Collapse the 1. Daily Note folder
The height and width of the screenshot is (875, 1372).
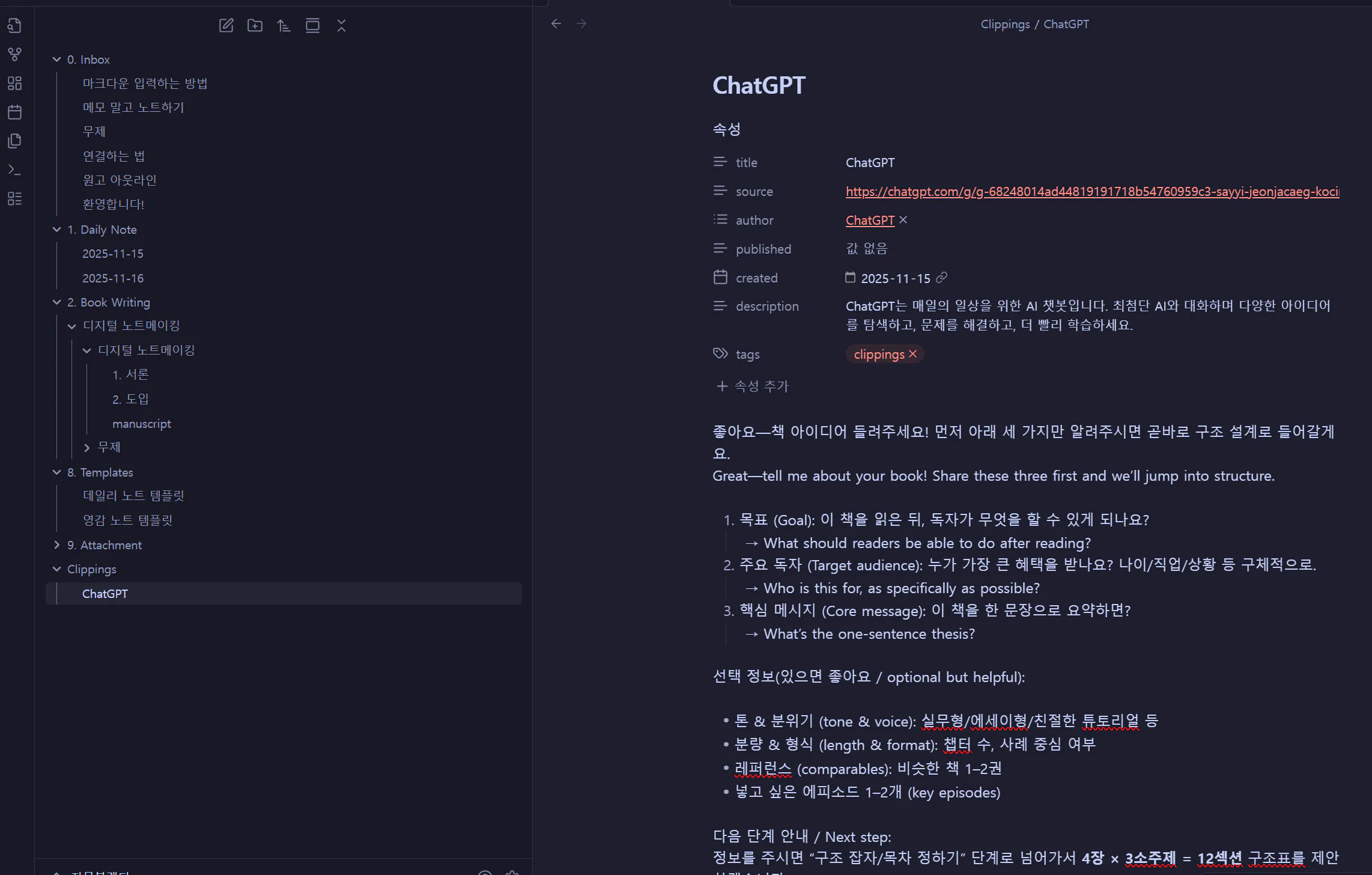click(x=56, y=230)
